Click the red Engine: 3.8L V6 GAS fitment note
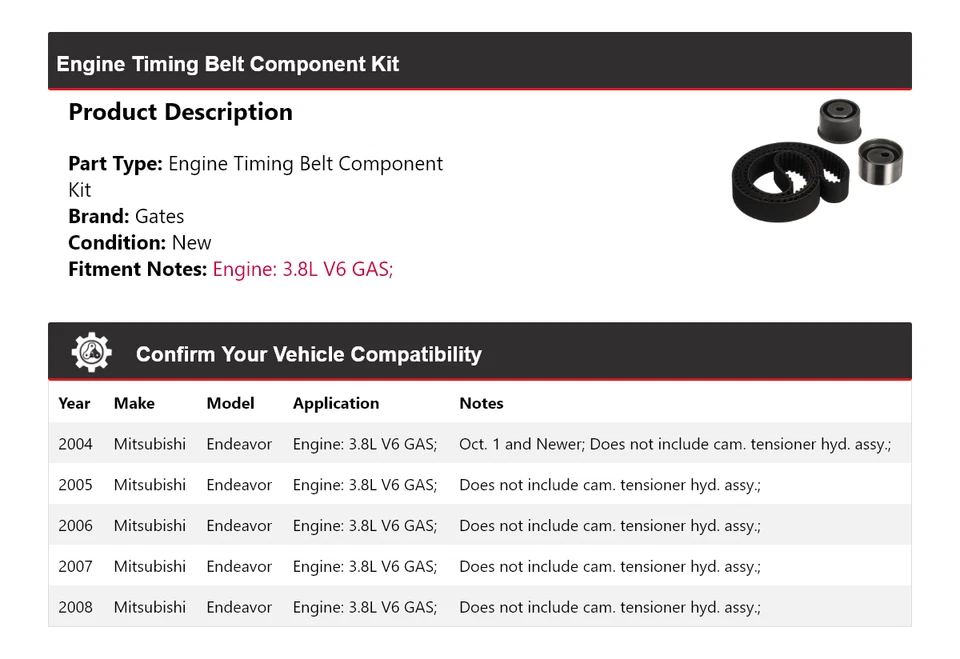Image resolution: width=960 pixels, height=659 pixels. click(302, 269)
